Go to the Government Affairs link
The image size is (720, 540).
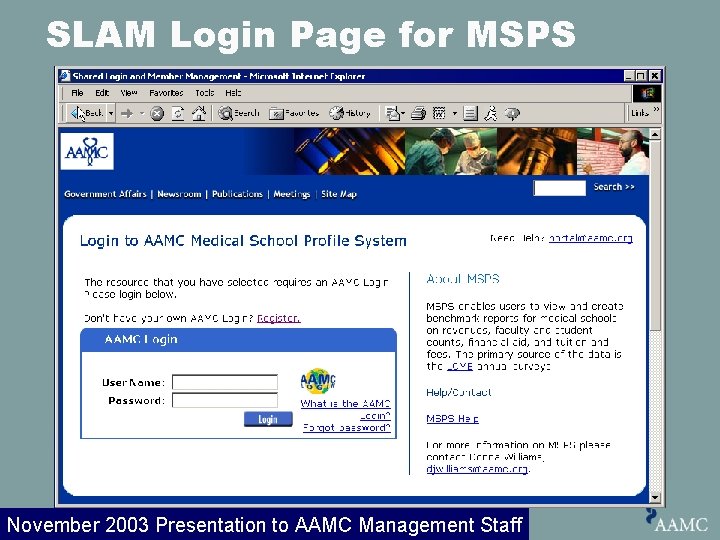(105, 194)
